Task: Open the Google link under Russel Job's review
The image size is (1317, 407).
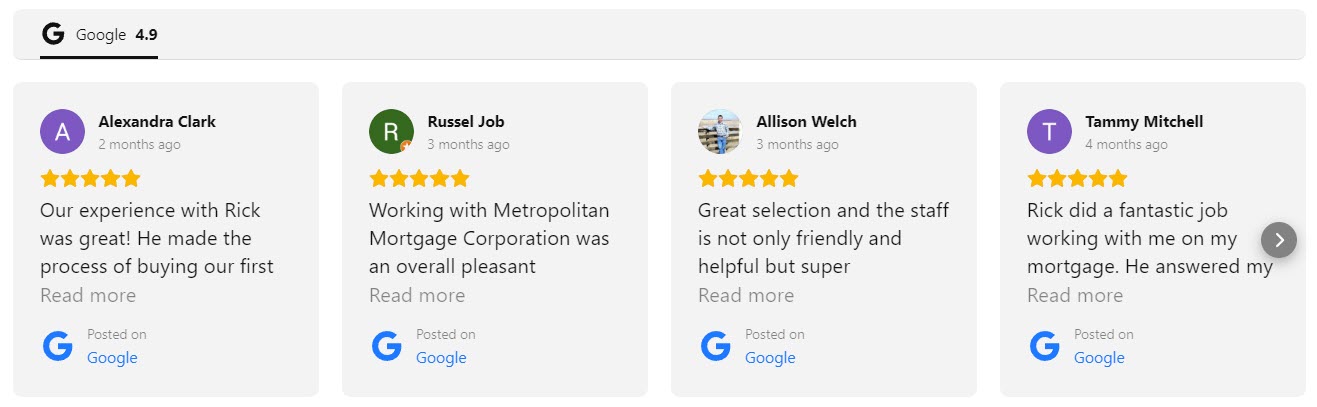Action: tap(441, 358)
